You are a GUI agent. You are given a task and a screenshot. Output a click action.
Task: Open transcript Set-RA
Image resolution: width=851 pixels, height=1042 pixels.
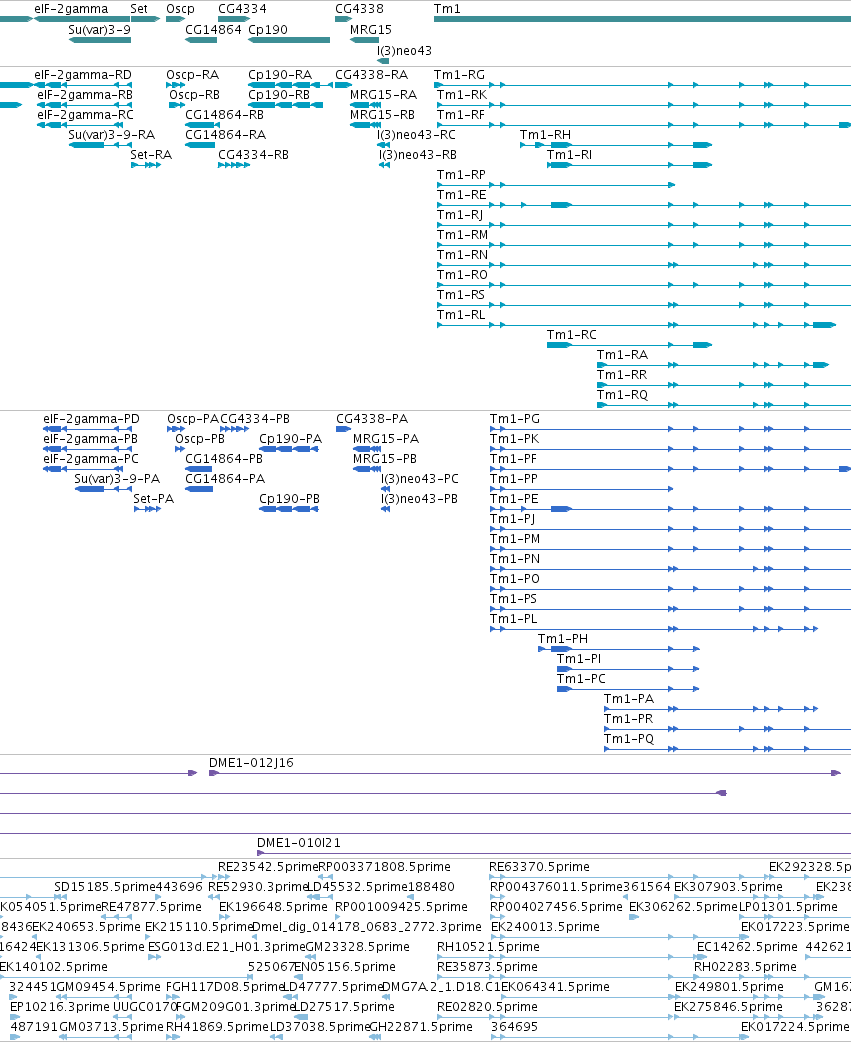coord(151,155)
